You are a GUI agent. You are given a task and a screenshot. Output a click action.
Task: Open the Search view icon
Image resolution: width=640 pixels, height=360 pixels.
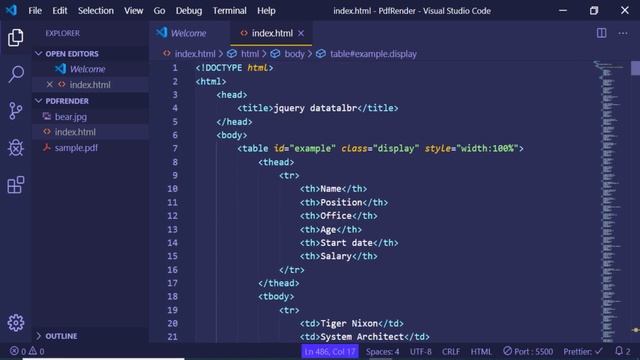(x=16, y=74)
